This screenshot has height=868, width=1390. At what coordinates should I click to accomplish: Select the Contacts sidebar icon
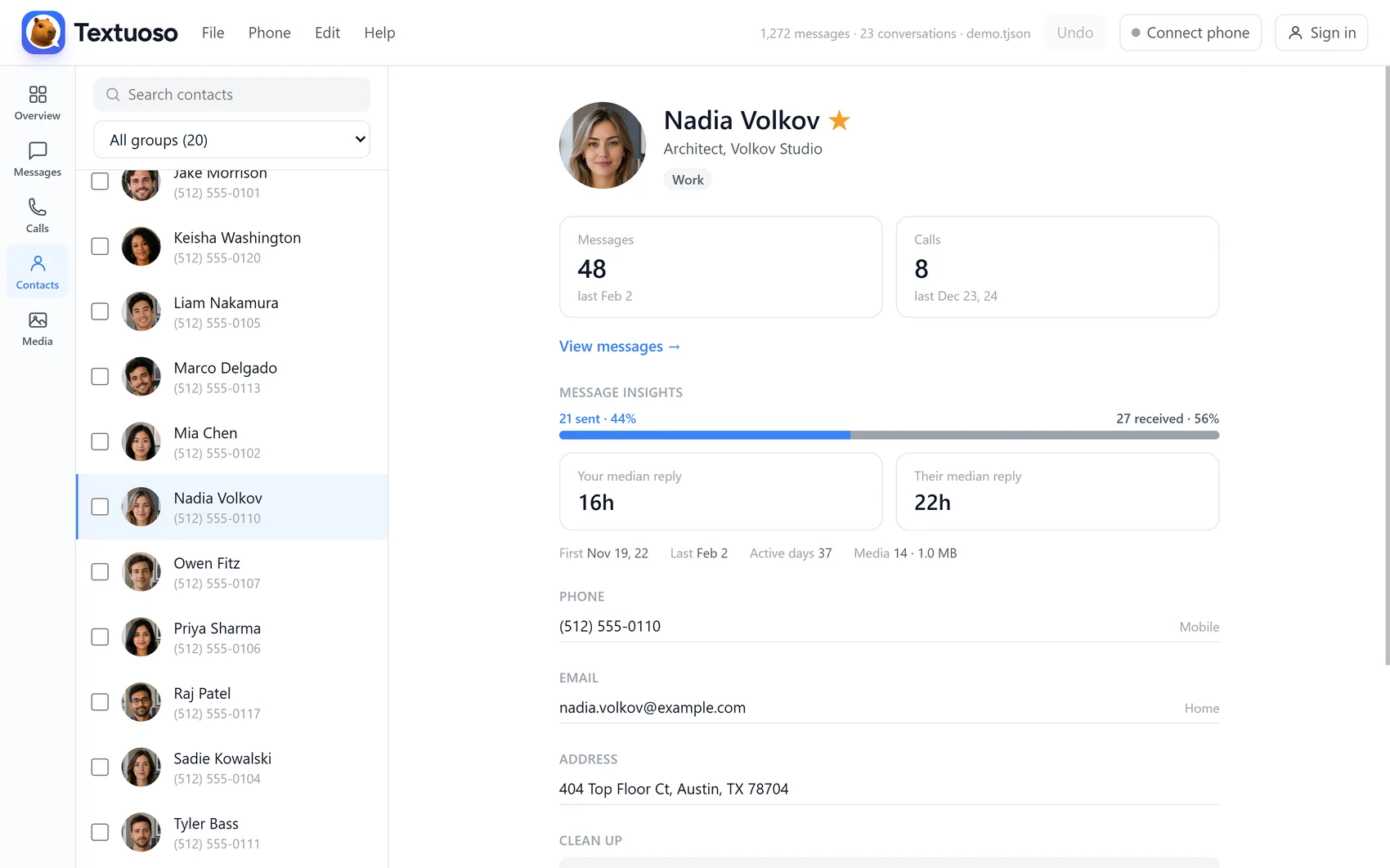coord(38,272)
